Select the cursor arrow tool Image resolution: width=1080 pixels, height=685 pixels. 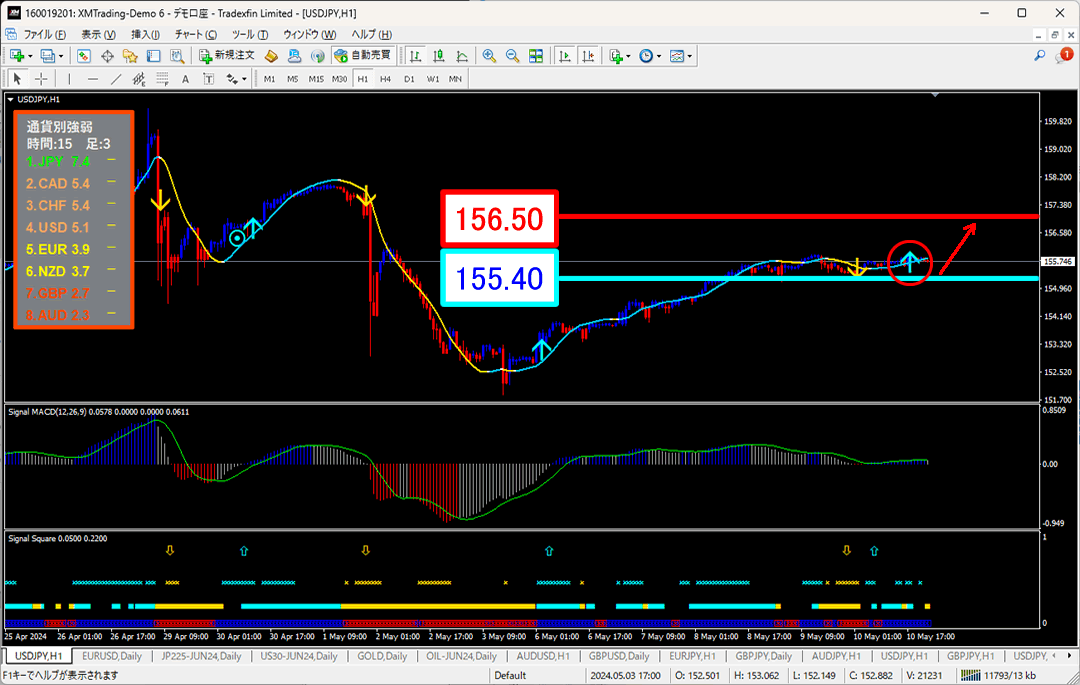pyautogui.click(x=18, y=79)
